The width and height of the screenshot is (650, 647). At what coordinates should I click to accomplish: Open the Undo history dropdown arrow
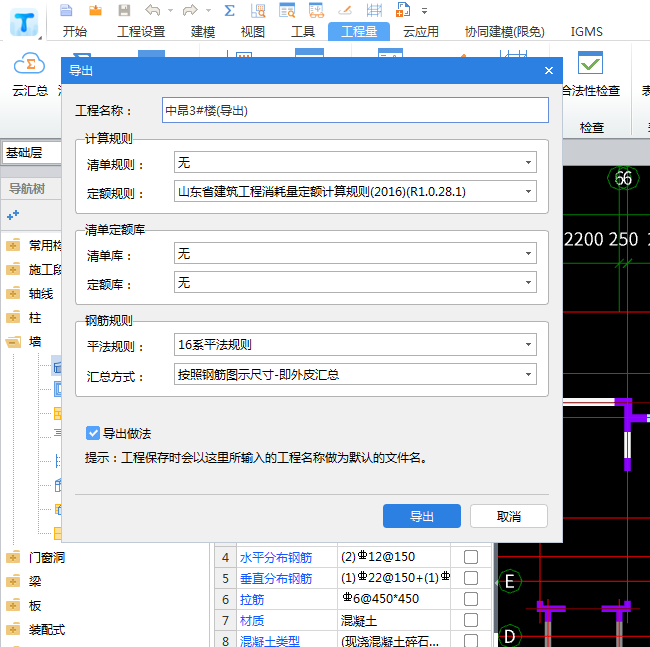170,10
